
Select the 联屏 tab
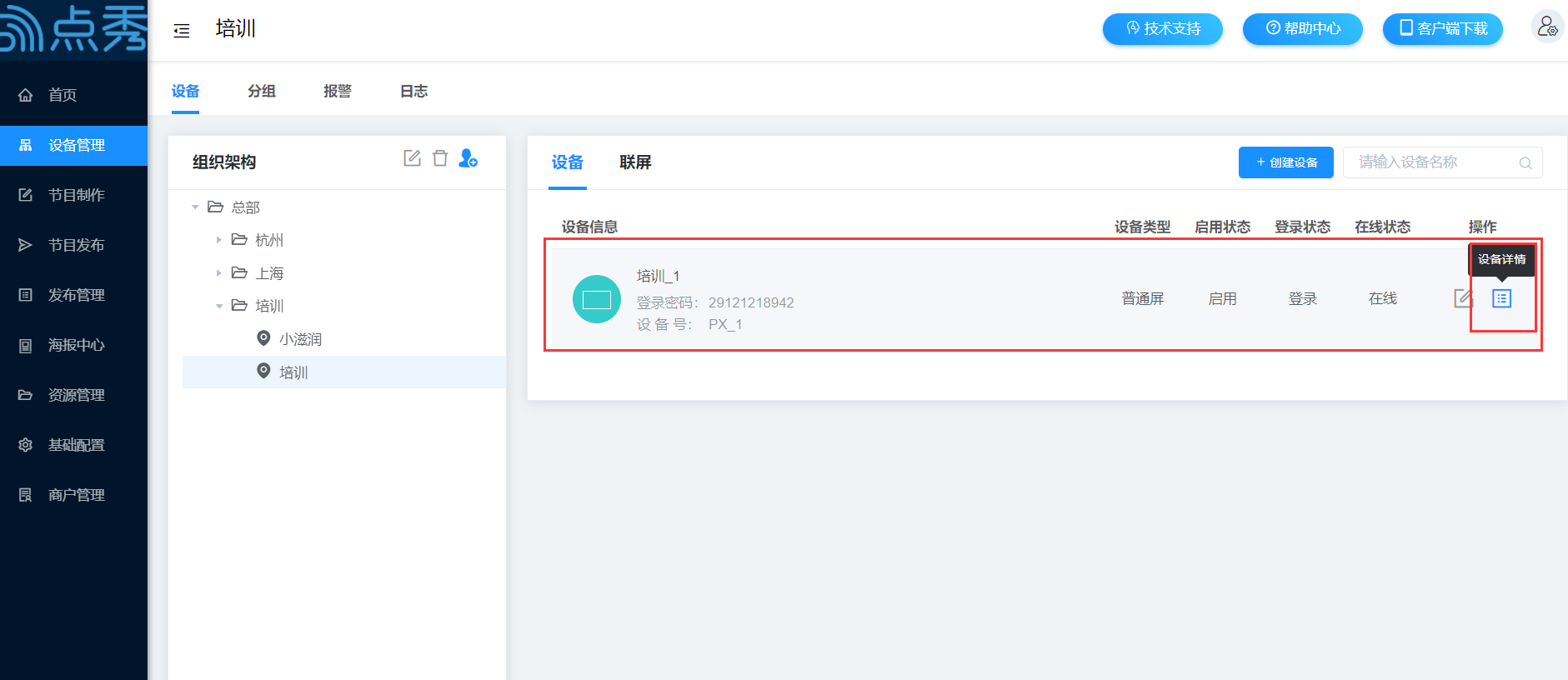click(635, 162)
